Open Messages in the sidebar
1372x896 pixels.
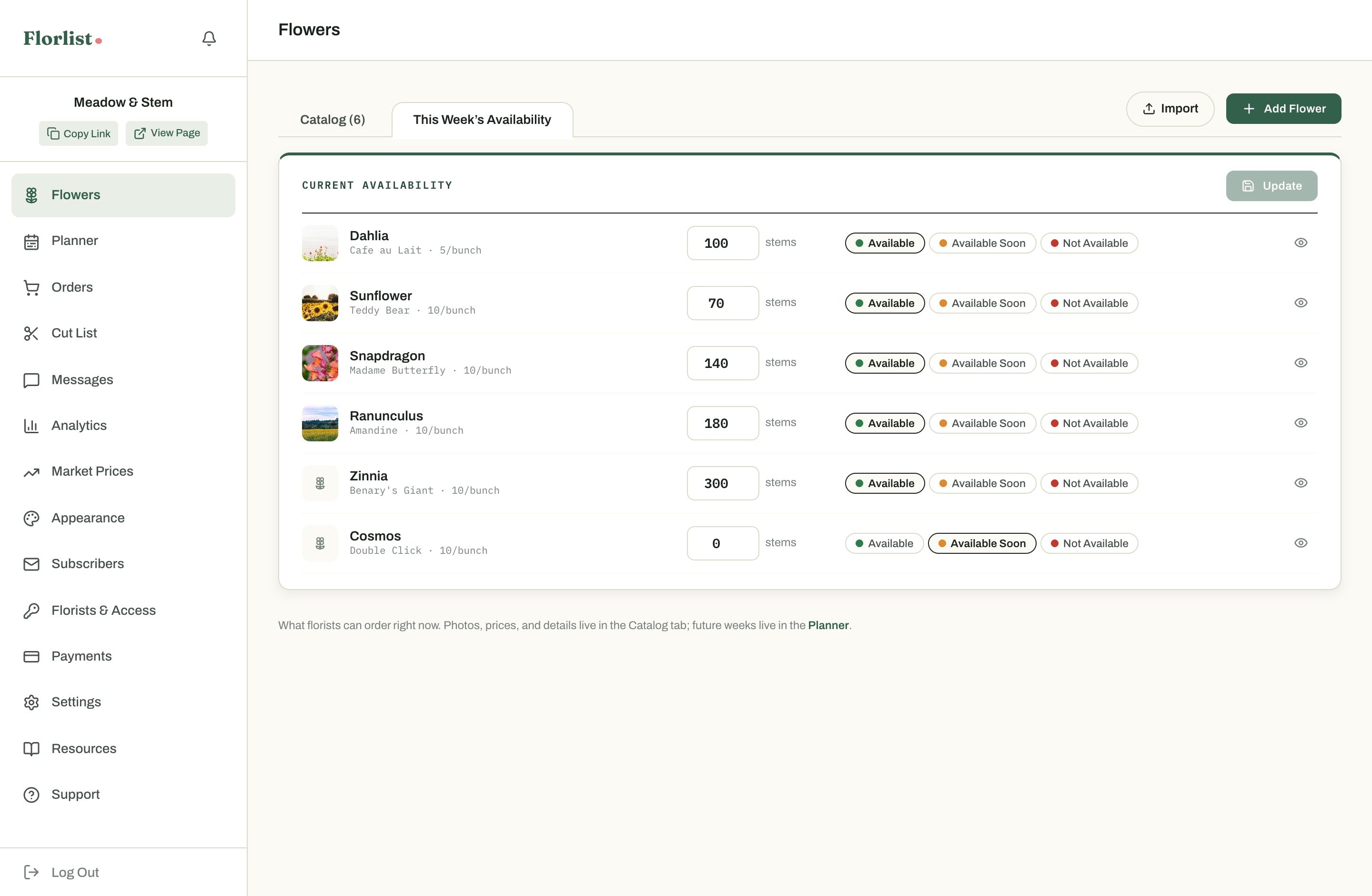pyautogui.click(x=123, y=379)
